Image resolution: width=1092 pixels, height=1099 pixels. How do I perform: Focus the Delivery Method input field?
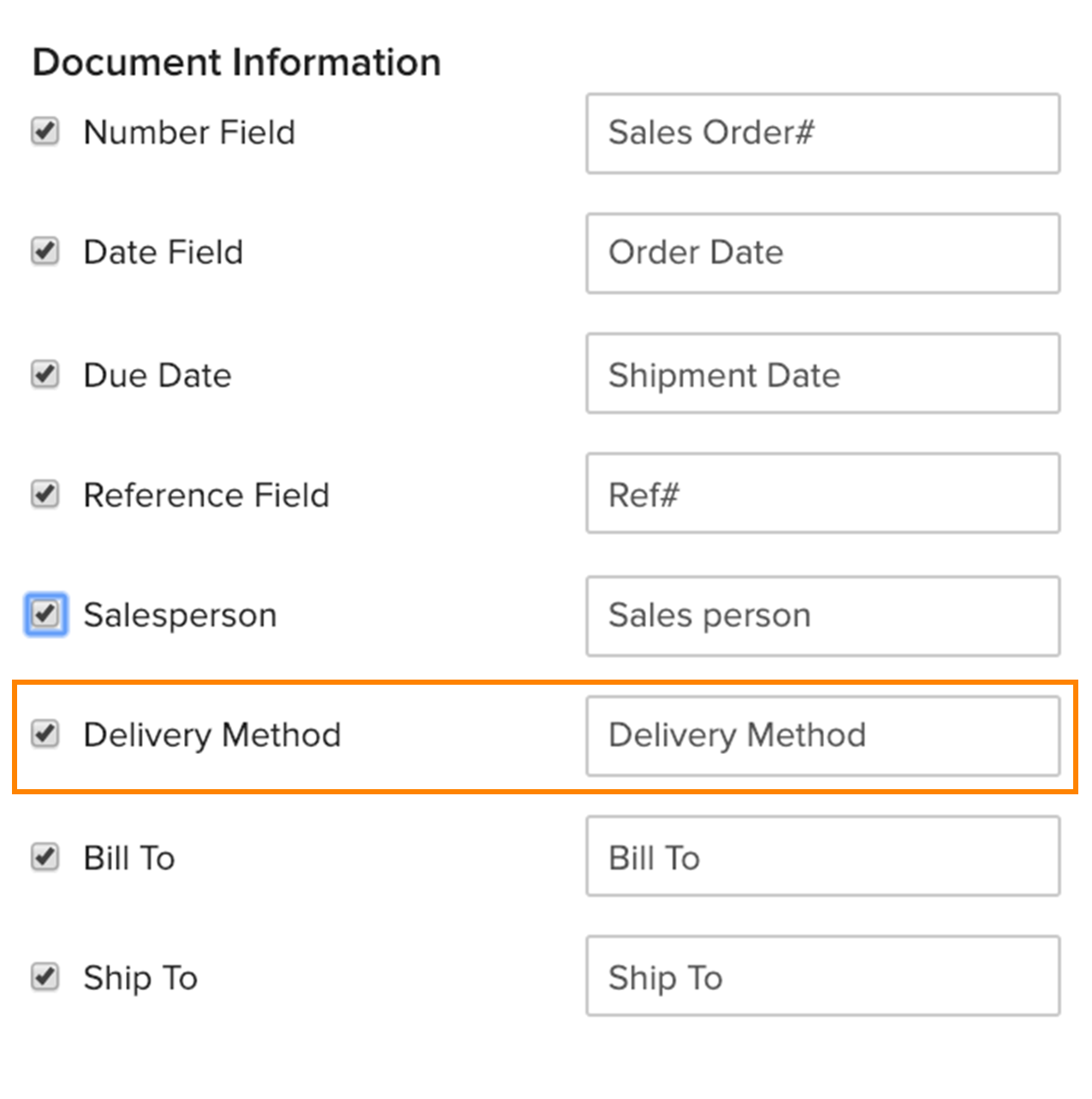tap(822, 736)
